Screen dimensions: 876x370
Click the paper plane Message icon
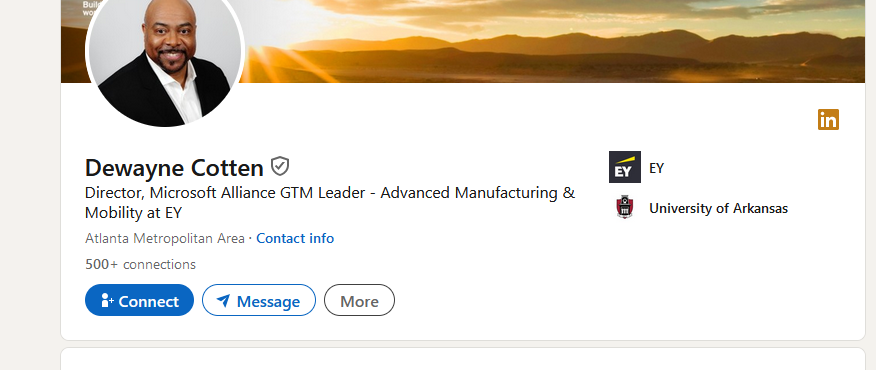[223, 301]
